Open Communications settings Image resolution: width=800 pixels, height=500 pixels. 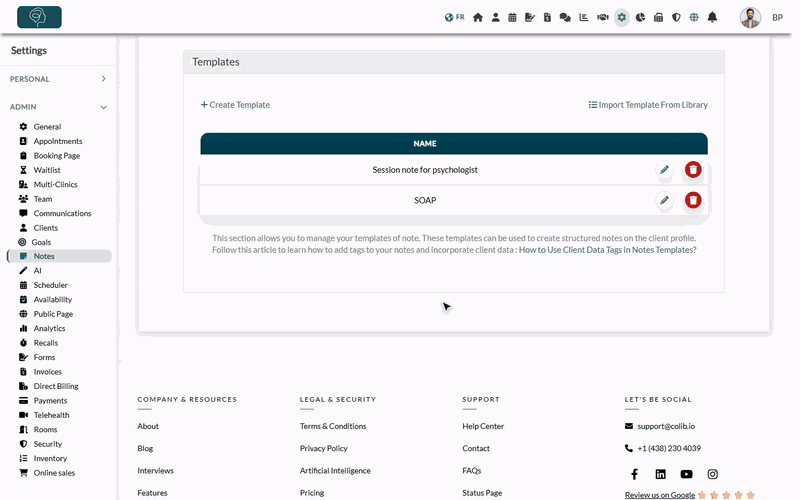[x=62, y=213]
